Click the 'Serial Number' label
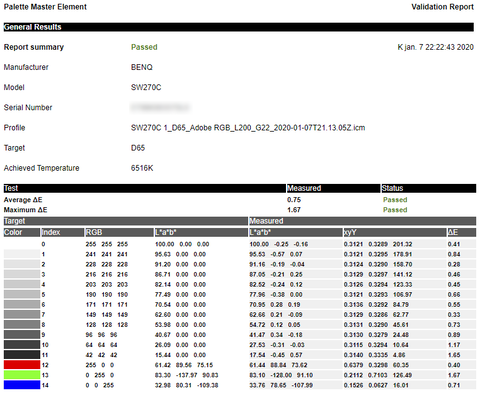Screen dimensions: 480x393 [x=28, y=107]
